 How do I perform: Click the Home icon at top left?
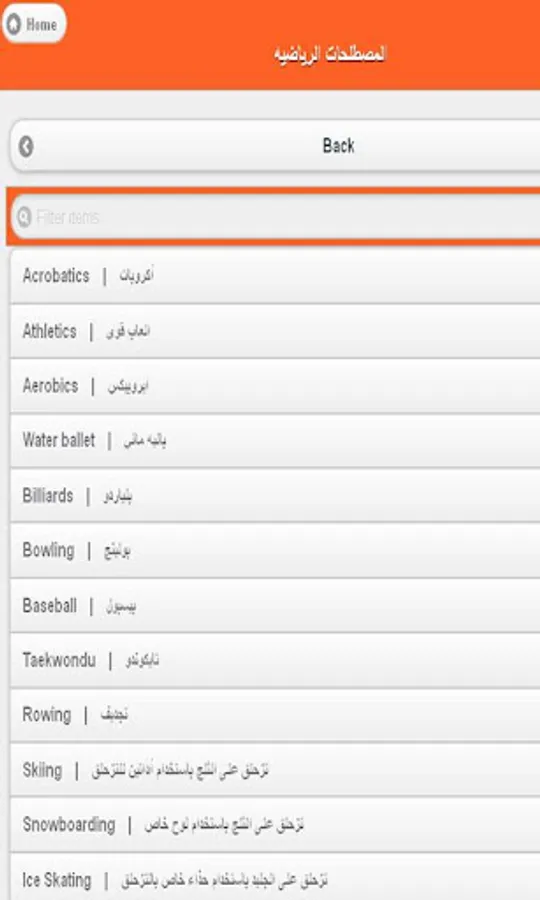tap(13, 24)
